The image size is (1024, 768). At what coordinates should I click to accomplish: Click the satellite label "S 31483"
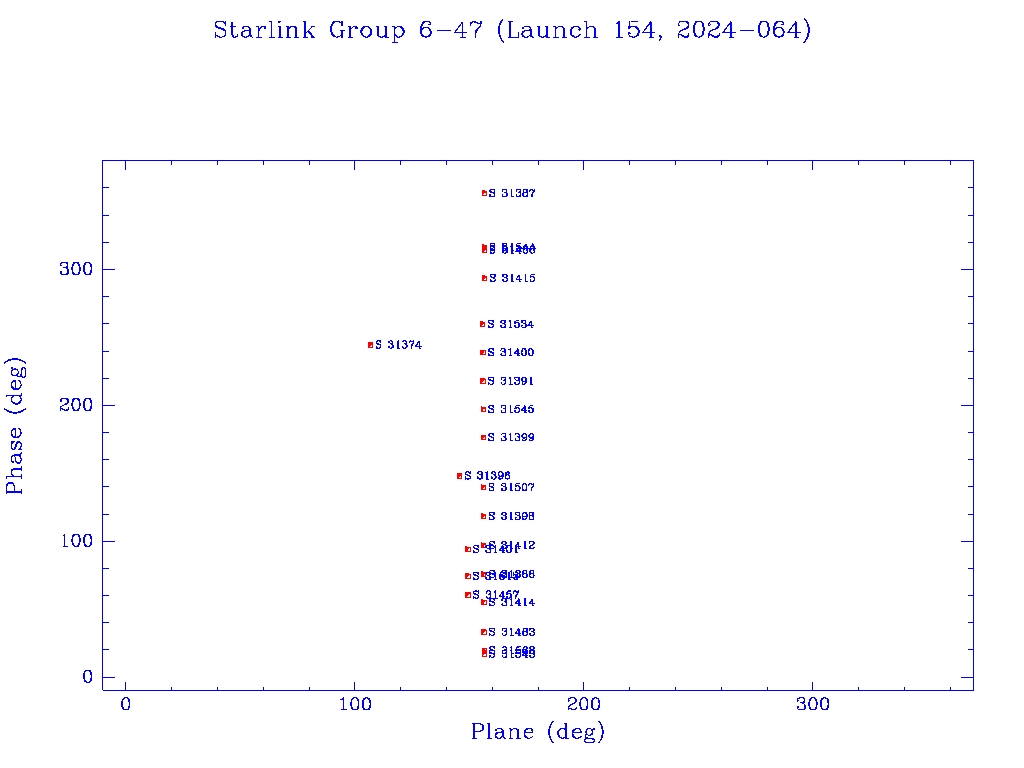pyautogui.click(x=512, y=632)
